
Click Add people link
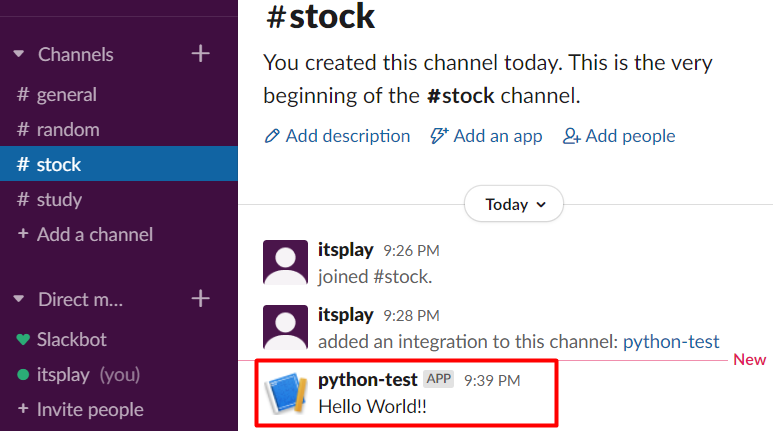click(x=630, y=136)
